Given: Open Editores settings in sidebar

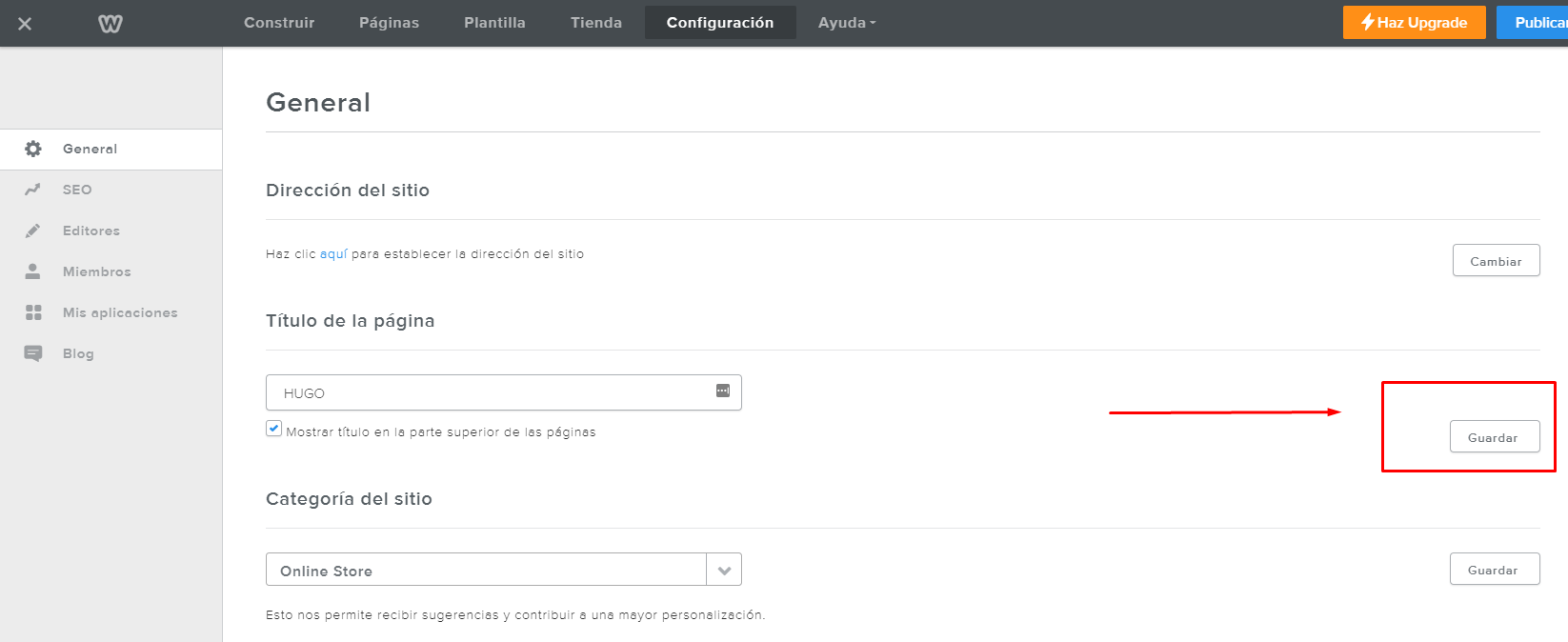Looking at the screenshot, I should (111, 231).
